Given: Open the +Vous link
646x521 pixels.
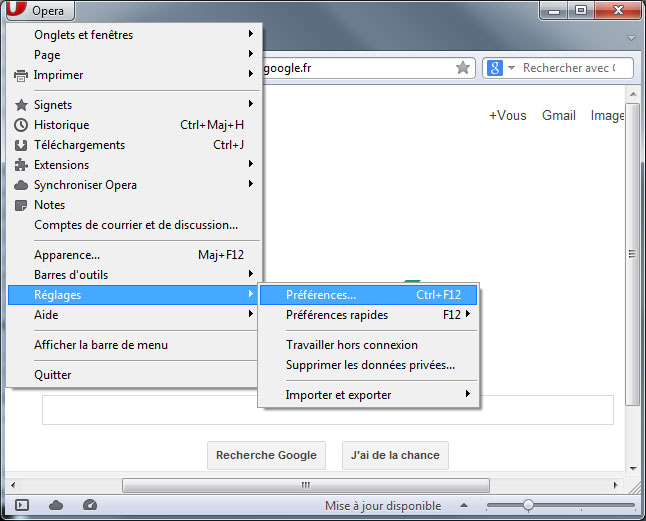Looking at the screenshot, I should point(508,115).
